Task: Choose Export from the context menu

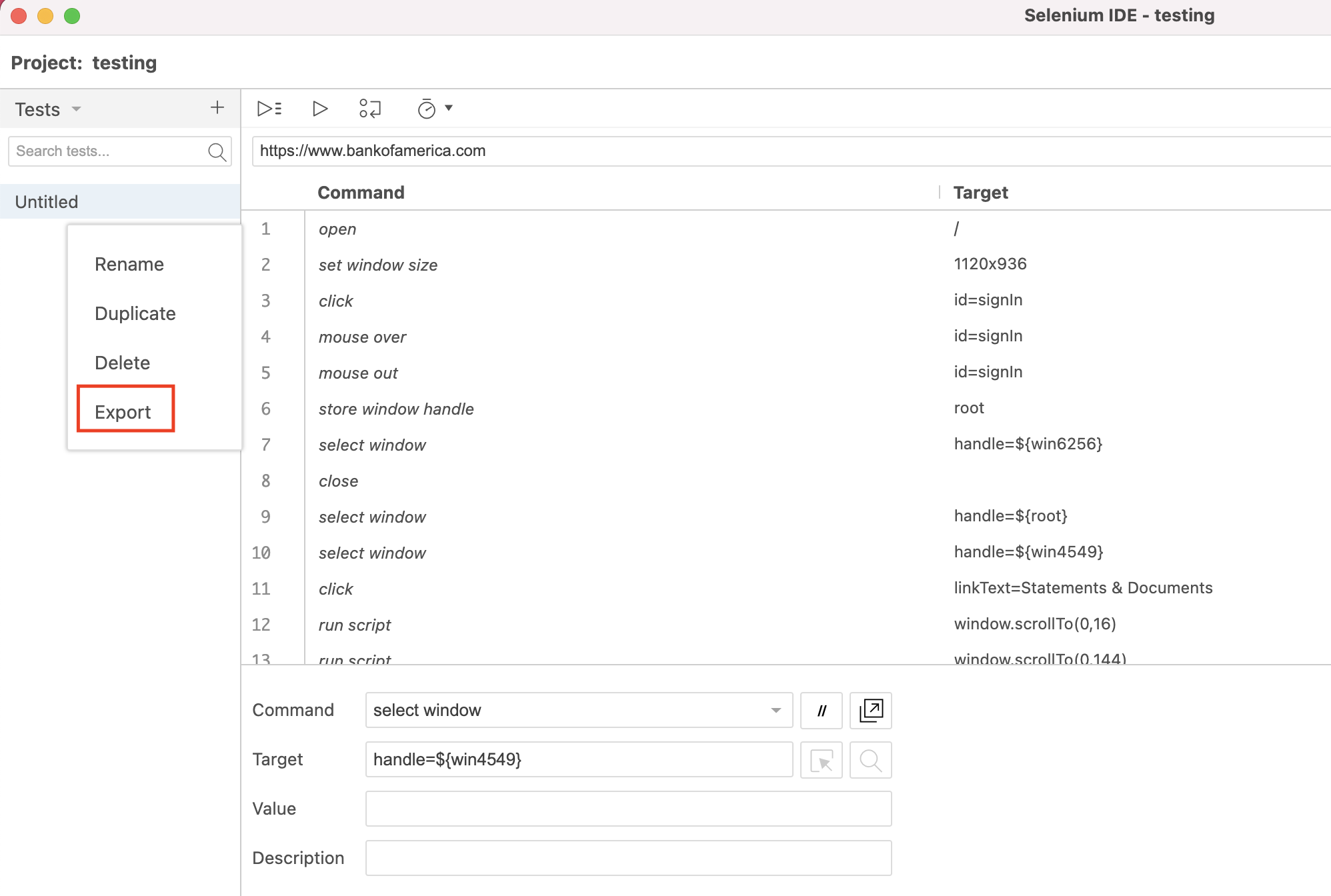Action: point(124,411)
